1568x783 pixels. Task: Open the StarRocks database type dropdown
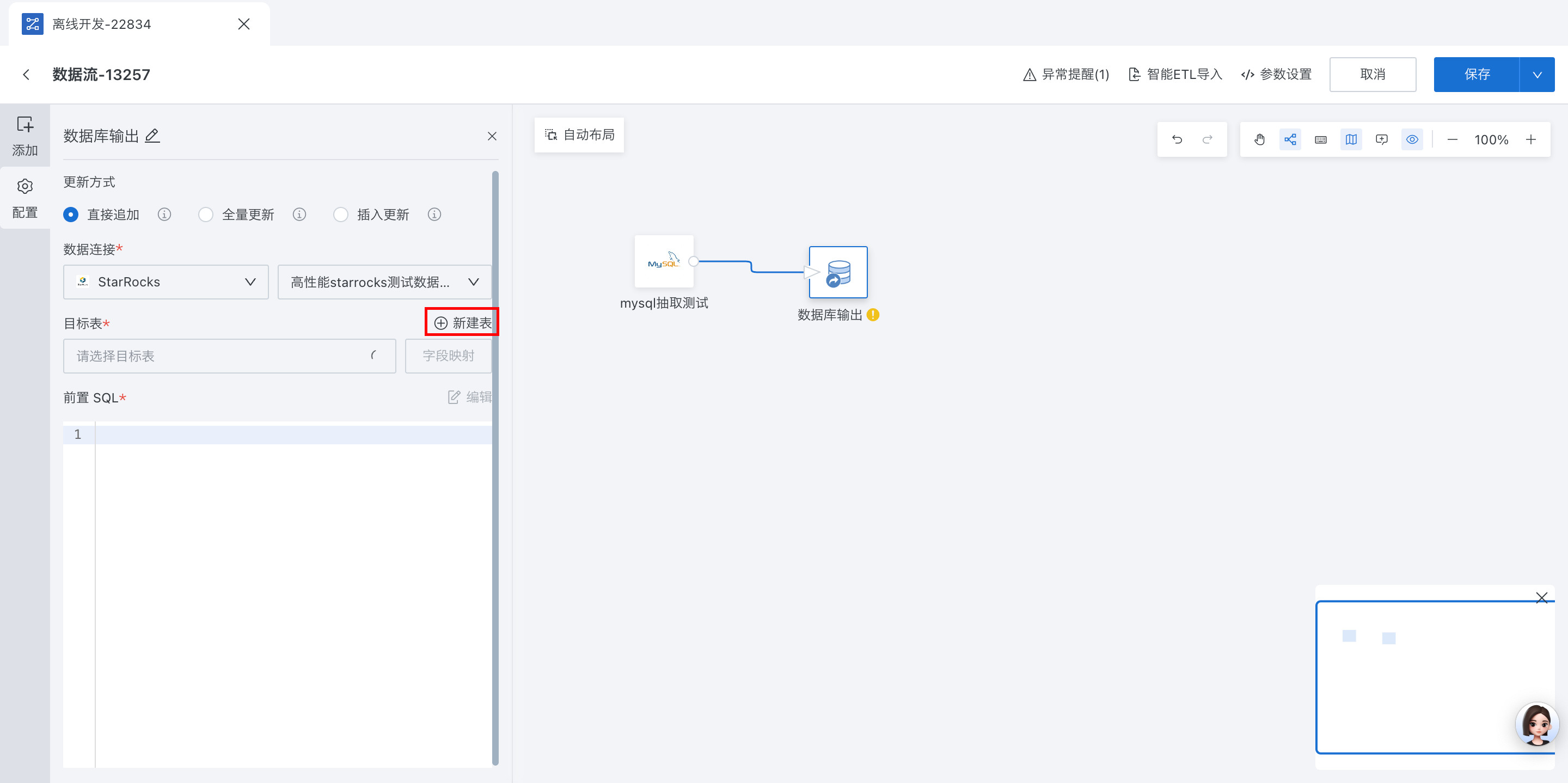coord(166,282)
